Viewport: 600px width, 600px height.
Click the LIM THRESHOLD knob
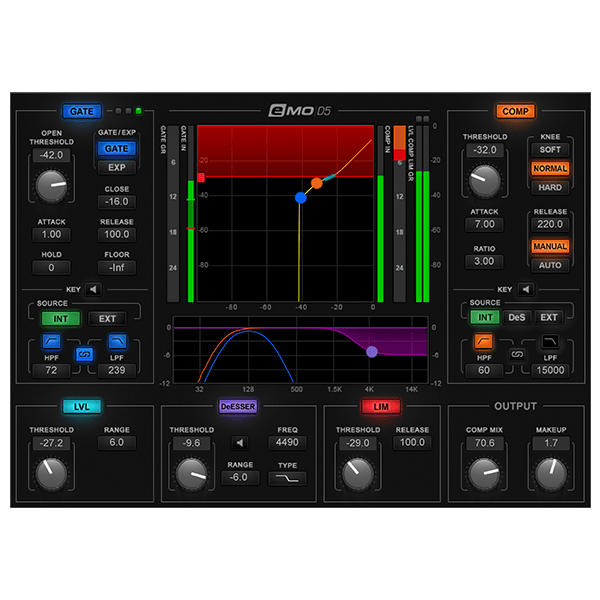point(357,474)
